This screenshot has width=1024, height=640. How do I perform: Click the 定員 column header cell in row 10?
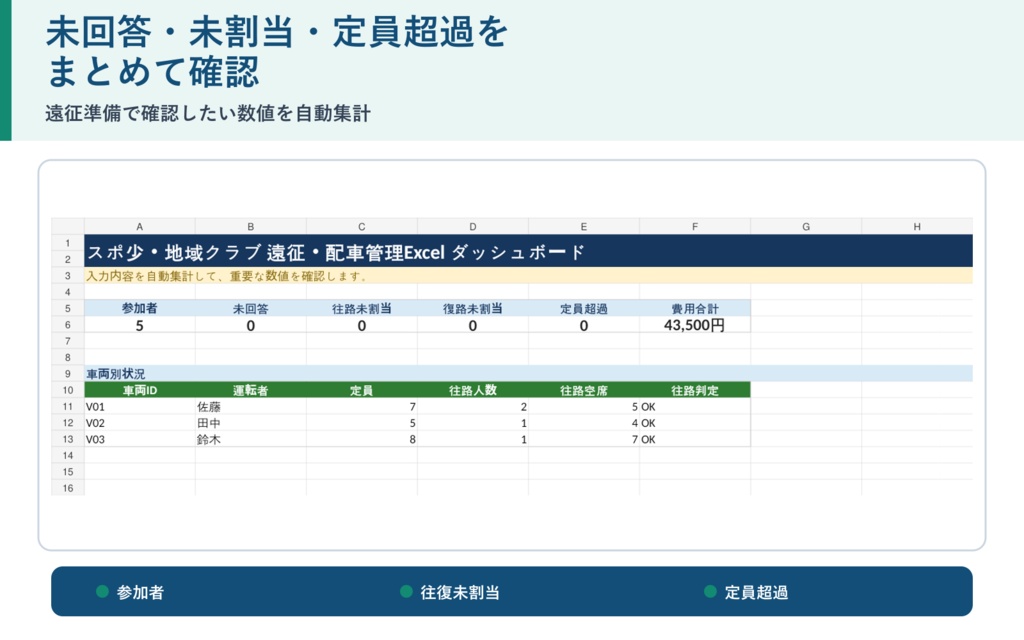point(362,390)
